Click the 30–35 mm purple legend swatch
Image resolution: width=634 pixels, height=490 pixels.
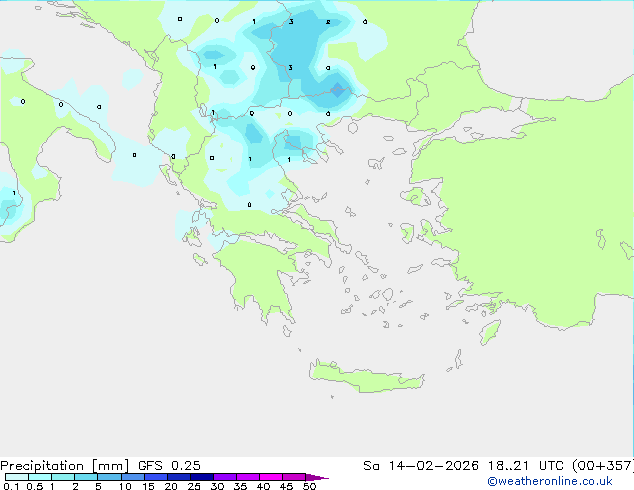(225, 477)
